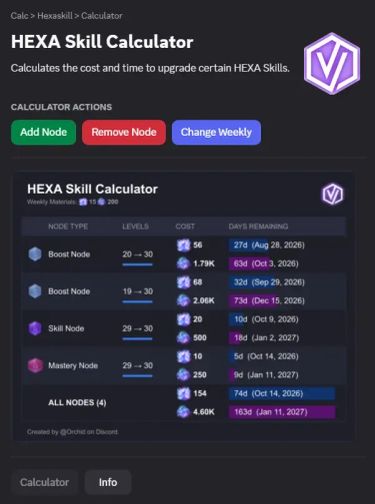
Task: Click the Sol Erda icon beside total 154
Action: coord(183,393)
